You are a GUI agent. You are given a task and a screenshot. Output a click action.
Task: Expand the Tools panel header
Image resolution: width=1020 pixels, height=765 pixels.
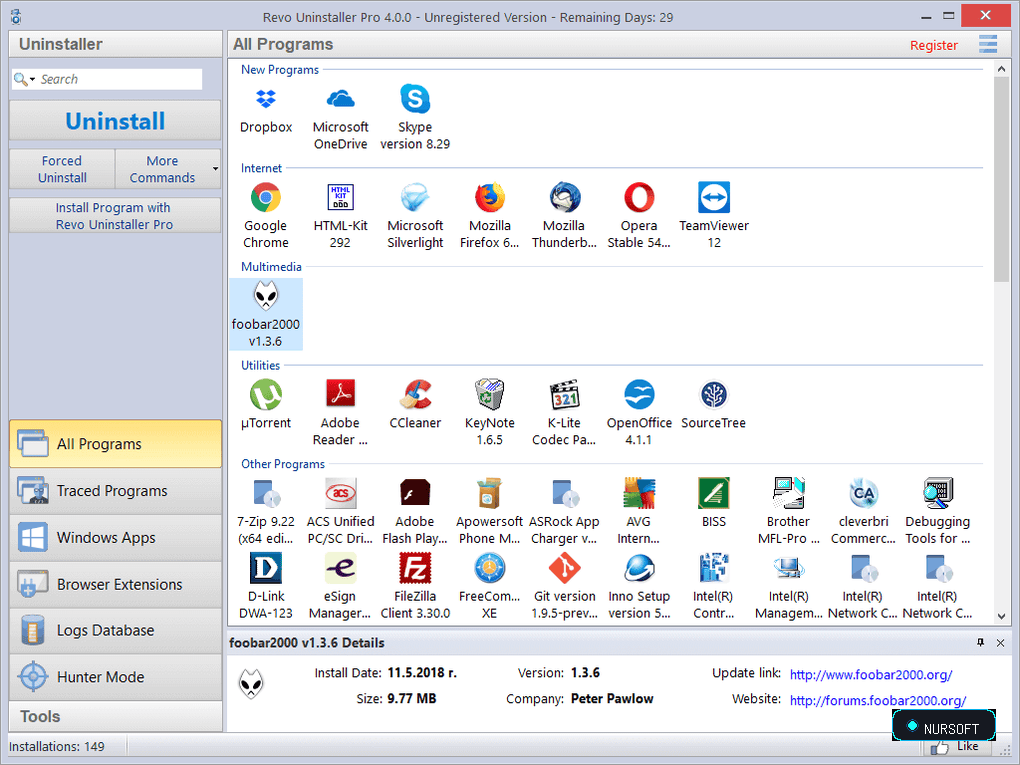(115, 716)
